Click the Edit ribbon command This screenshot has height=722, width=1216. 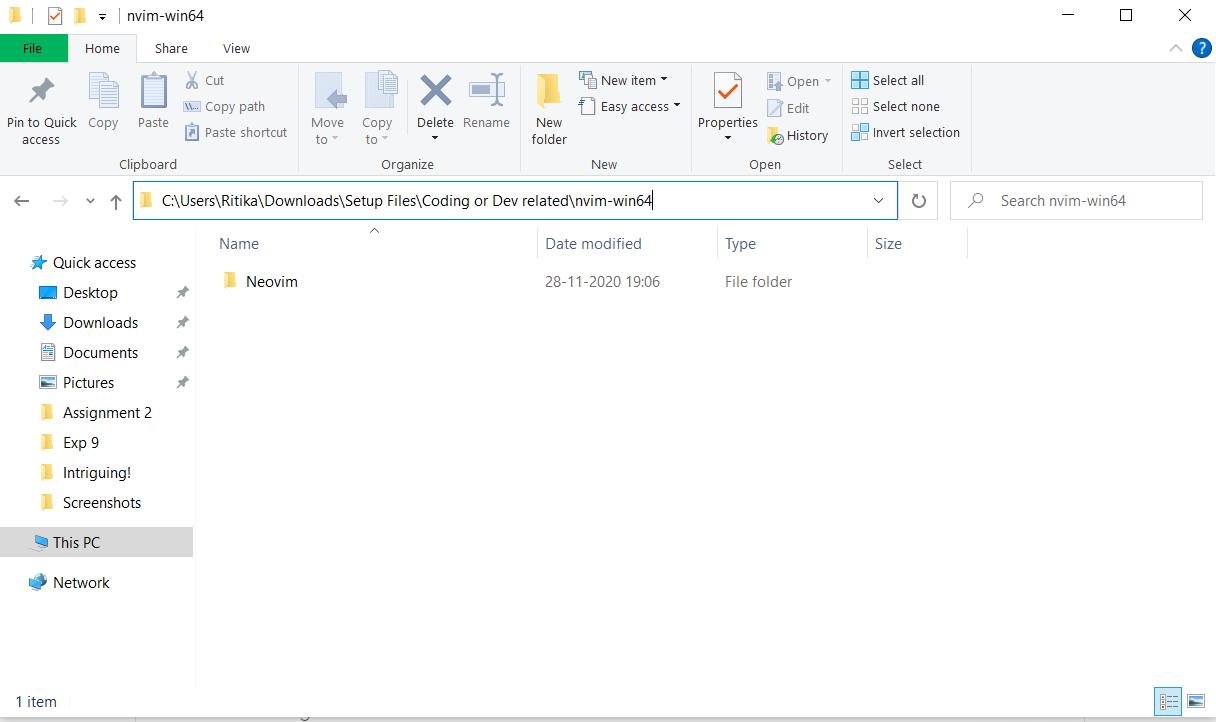(788, 108)
